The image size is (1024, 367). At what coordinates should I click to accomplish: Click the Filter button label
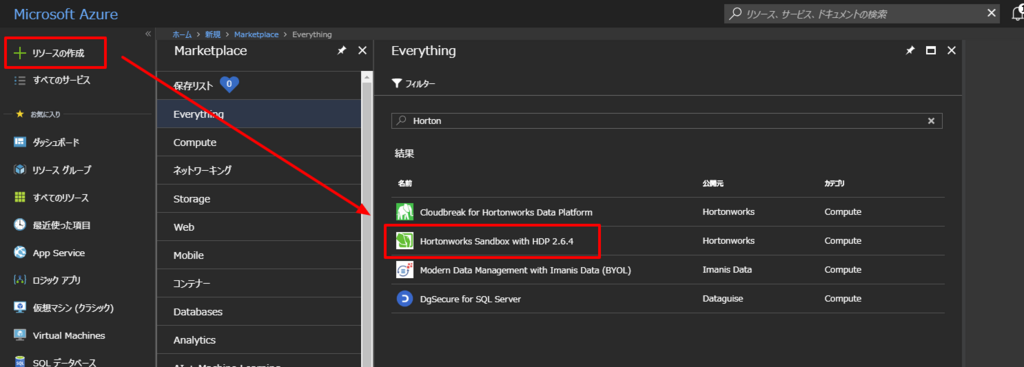pos(420,84)
